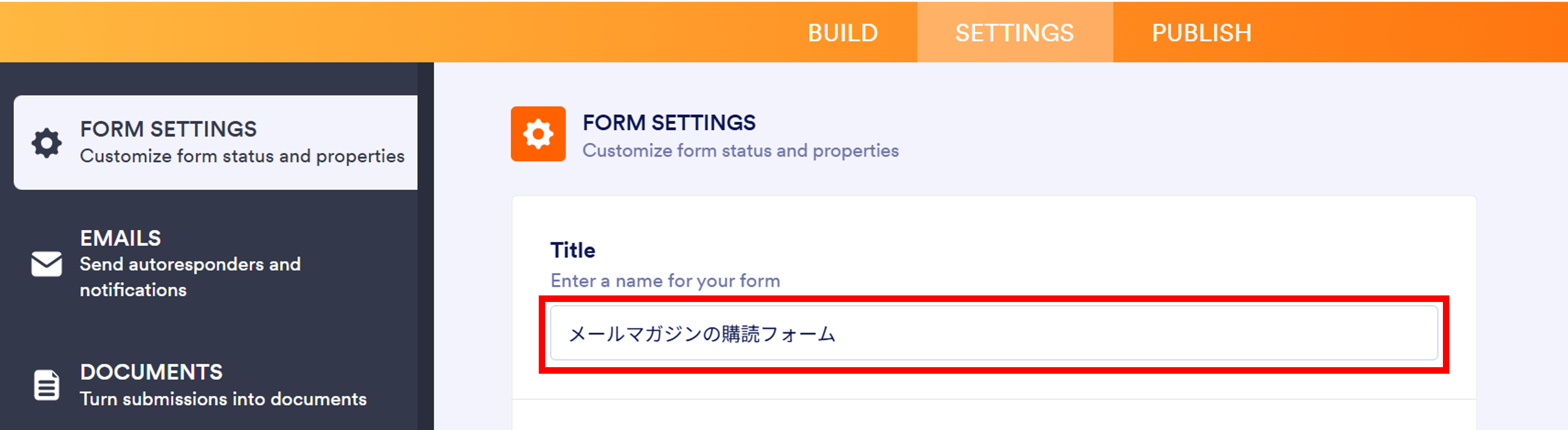Open the EMAILS settings section
The height and width of the screenshot is (430, 1568).
coord(120,238)
